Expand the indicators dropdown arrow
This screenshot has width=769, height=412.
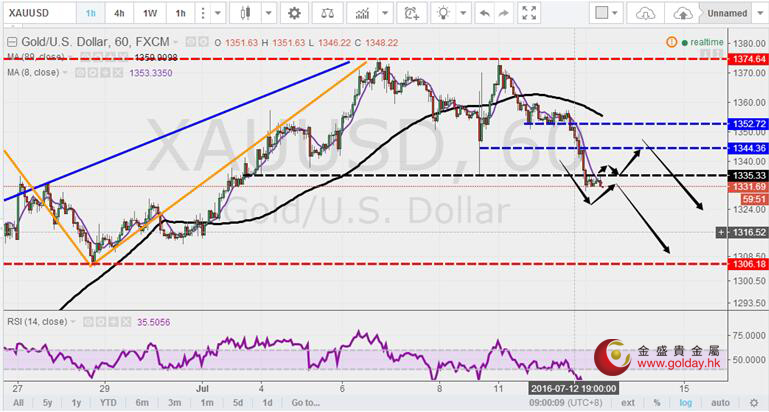(x=385, y=13)
